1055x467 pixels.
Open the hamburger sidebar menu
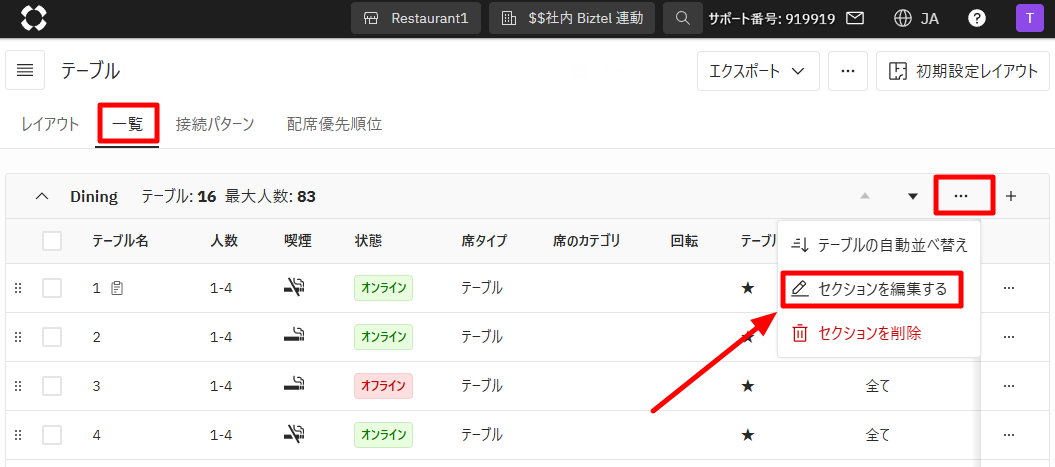pyautogui.click(x=25, y=70)
